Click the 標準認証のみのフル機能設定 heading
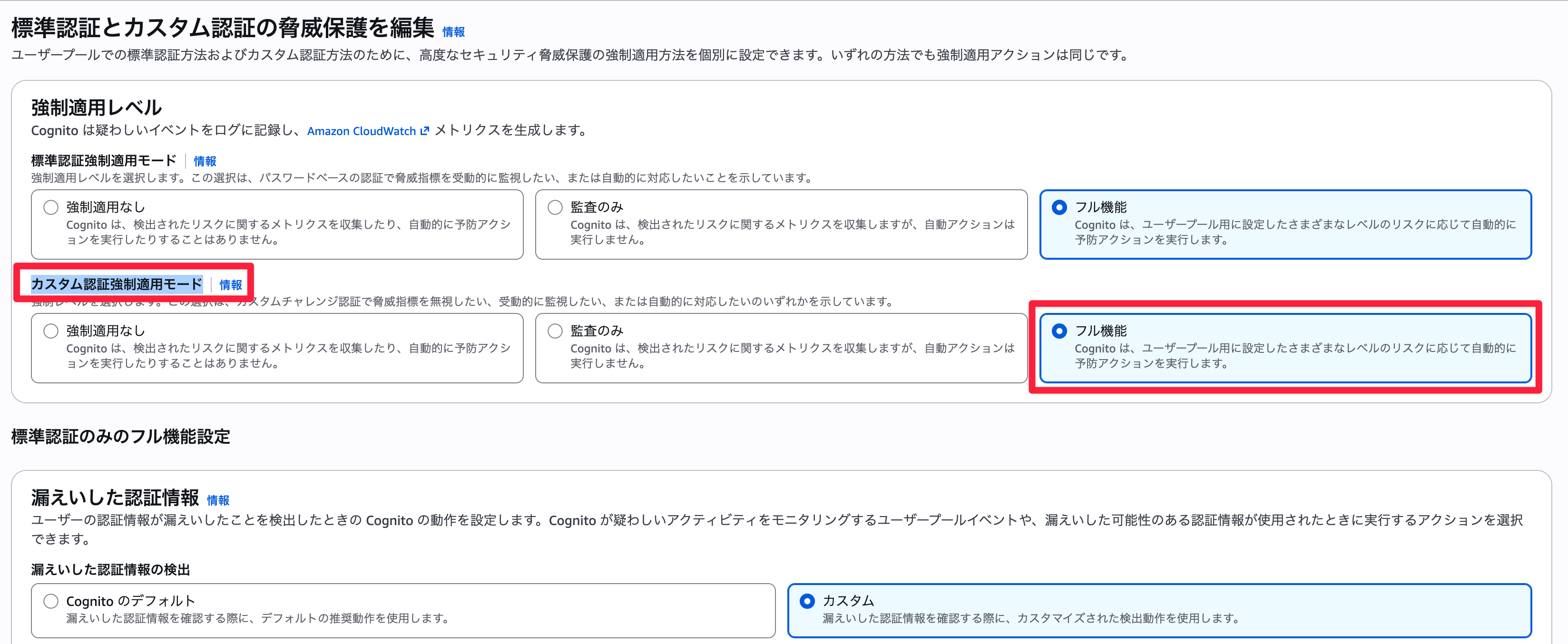The image size is (1568, 644). pyautogui.click(x=120, y=437)
